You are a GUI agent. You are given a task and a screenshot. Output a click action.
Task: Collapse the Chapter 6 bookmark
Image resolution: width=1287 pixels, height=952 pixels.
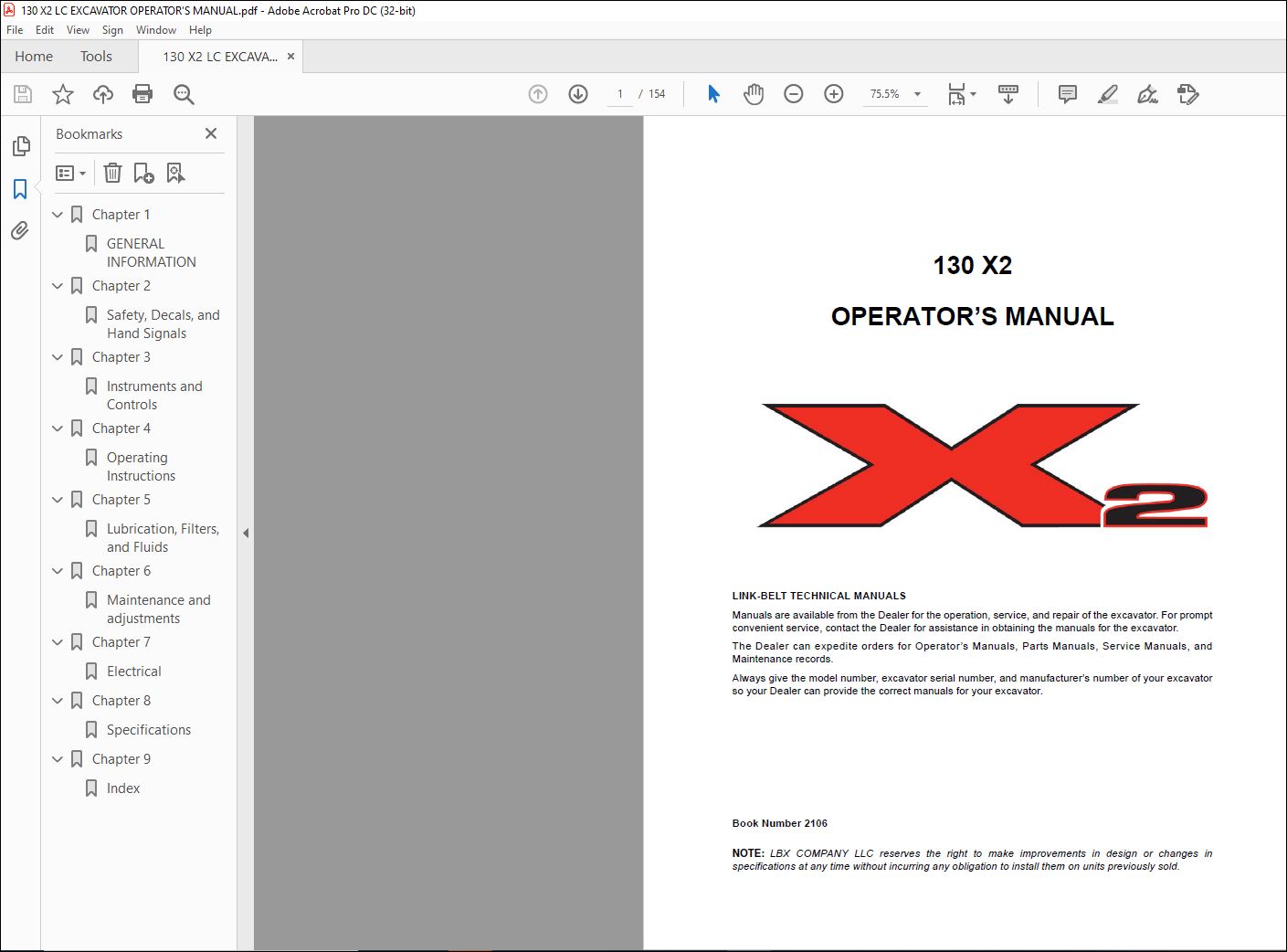58,571
